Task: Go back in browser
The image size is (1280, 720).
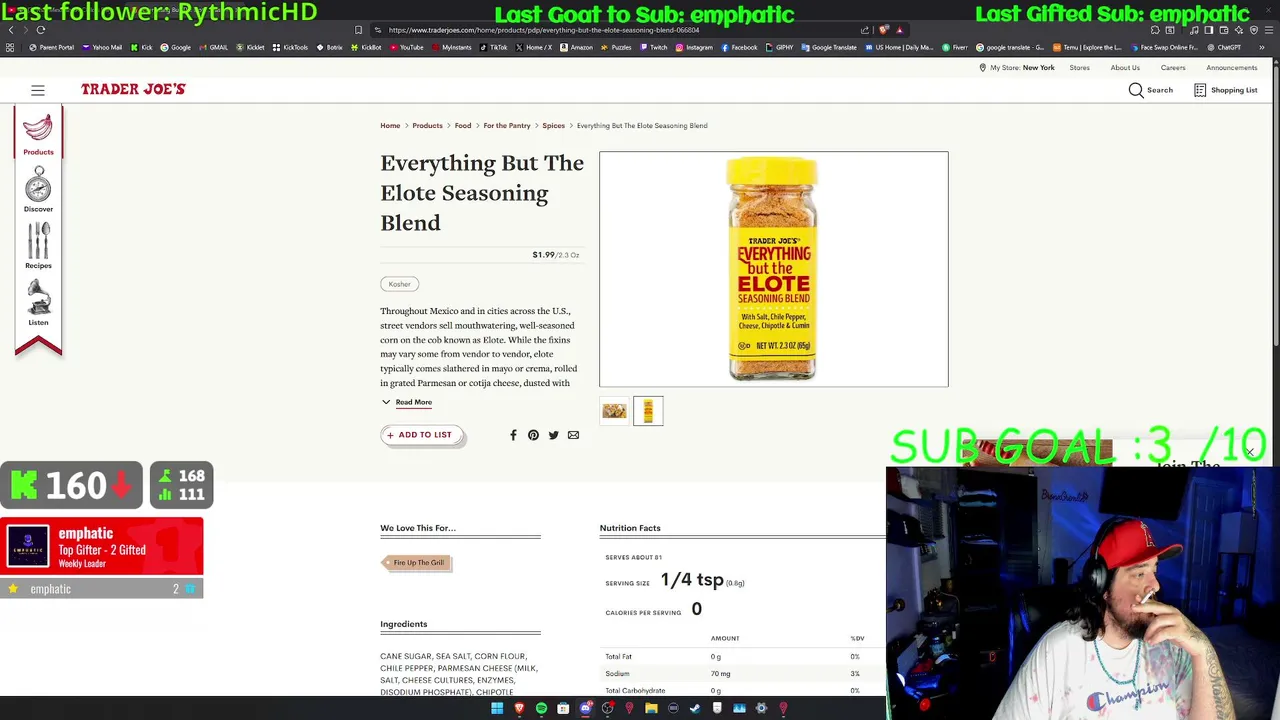Action: [11, 29]
